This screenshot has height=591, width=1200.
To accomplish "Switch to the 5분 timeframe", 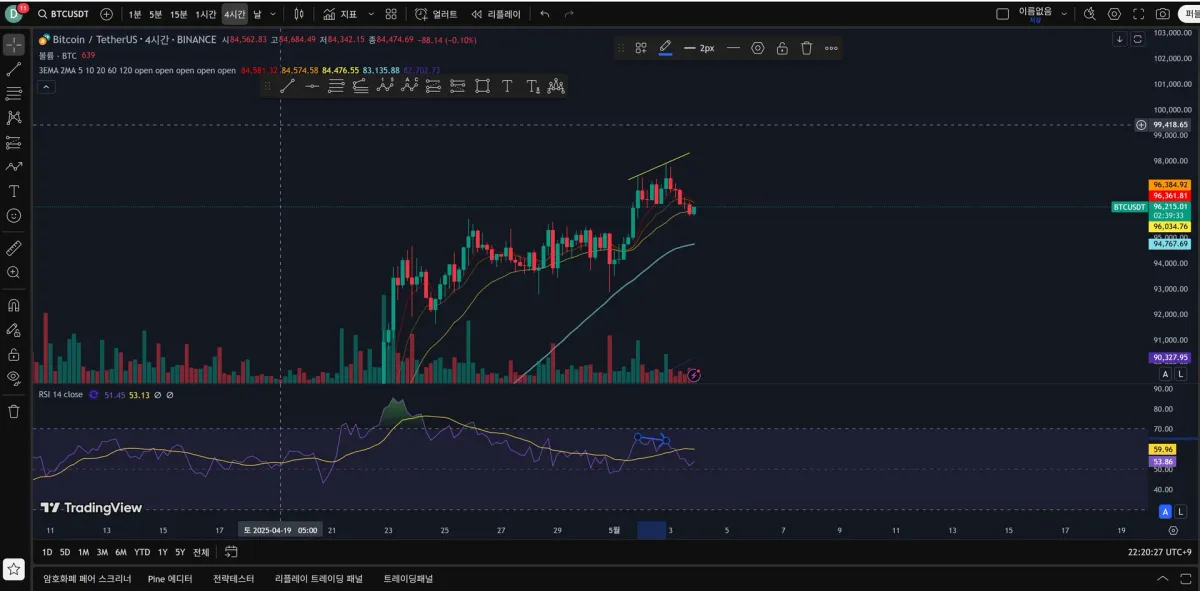I will 156,14.
